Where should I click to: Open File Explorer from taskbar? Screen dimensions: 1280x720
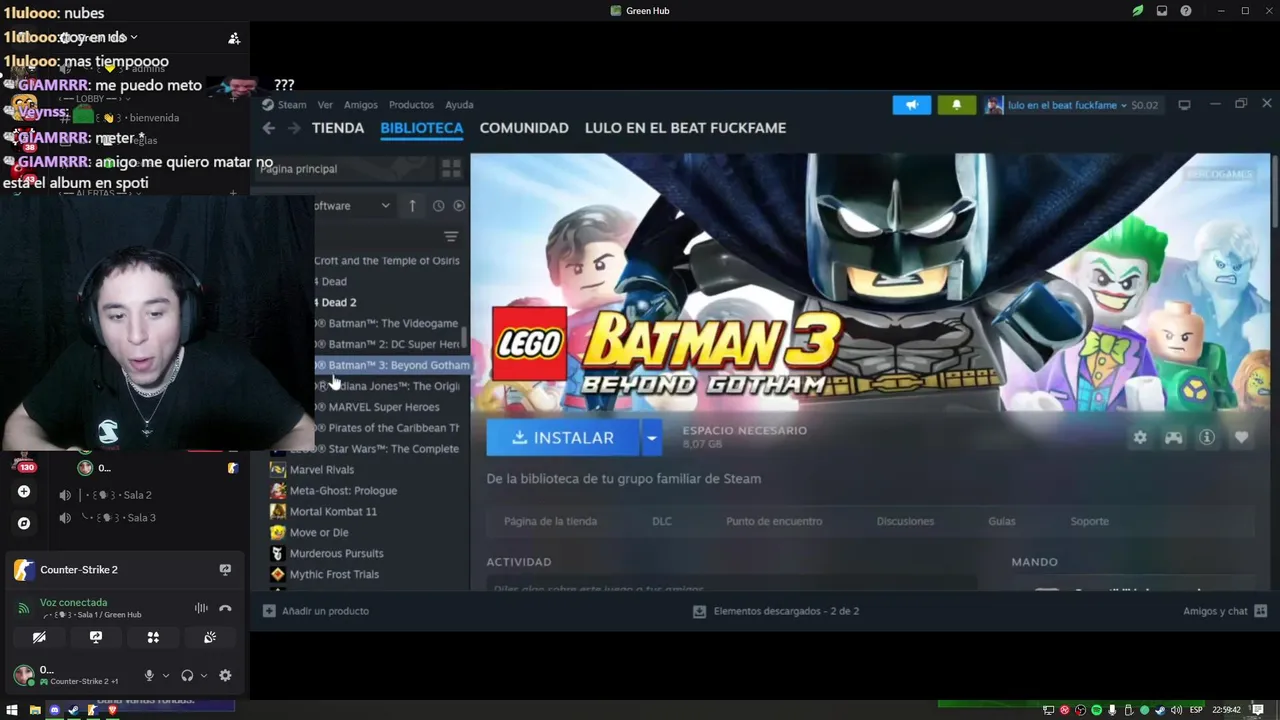pyautogui.click(x=35, y=710)
